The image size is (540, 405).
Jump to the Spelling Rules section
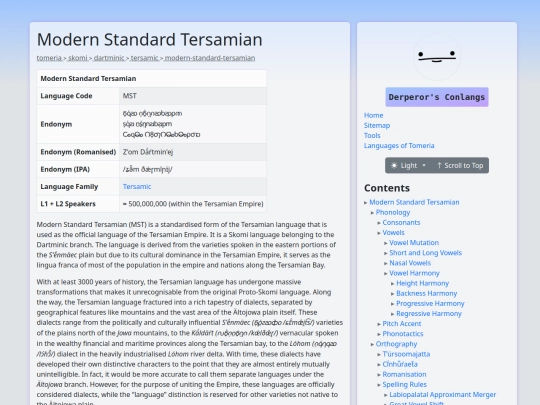pyautogui.click(x=405, y=384)
